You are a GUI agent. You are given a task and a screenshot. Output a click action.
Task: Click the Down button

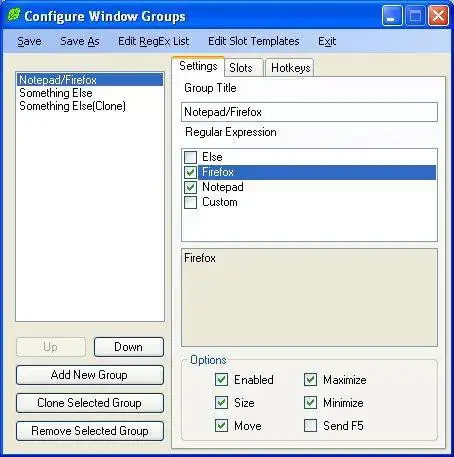pyautogui.click(x=129, y=347)
